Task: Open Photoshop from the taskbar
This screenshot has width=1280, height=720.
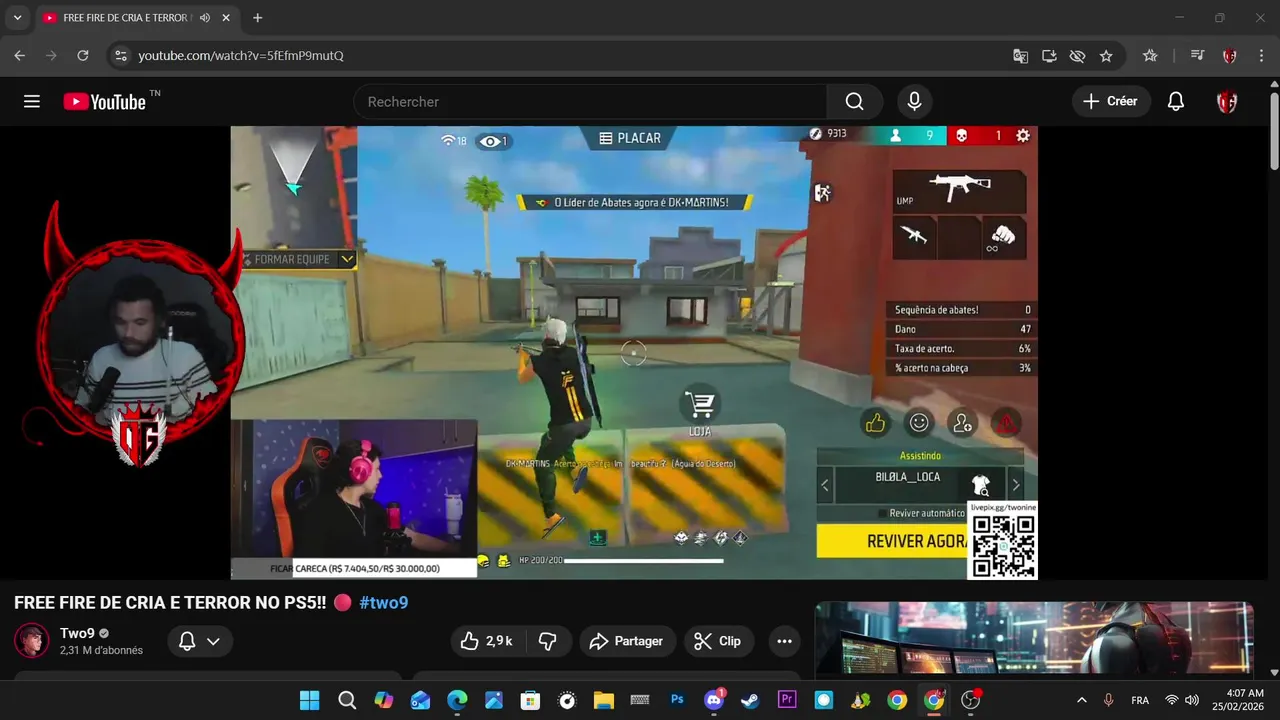Action: tap(677, 700)
